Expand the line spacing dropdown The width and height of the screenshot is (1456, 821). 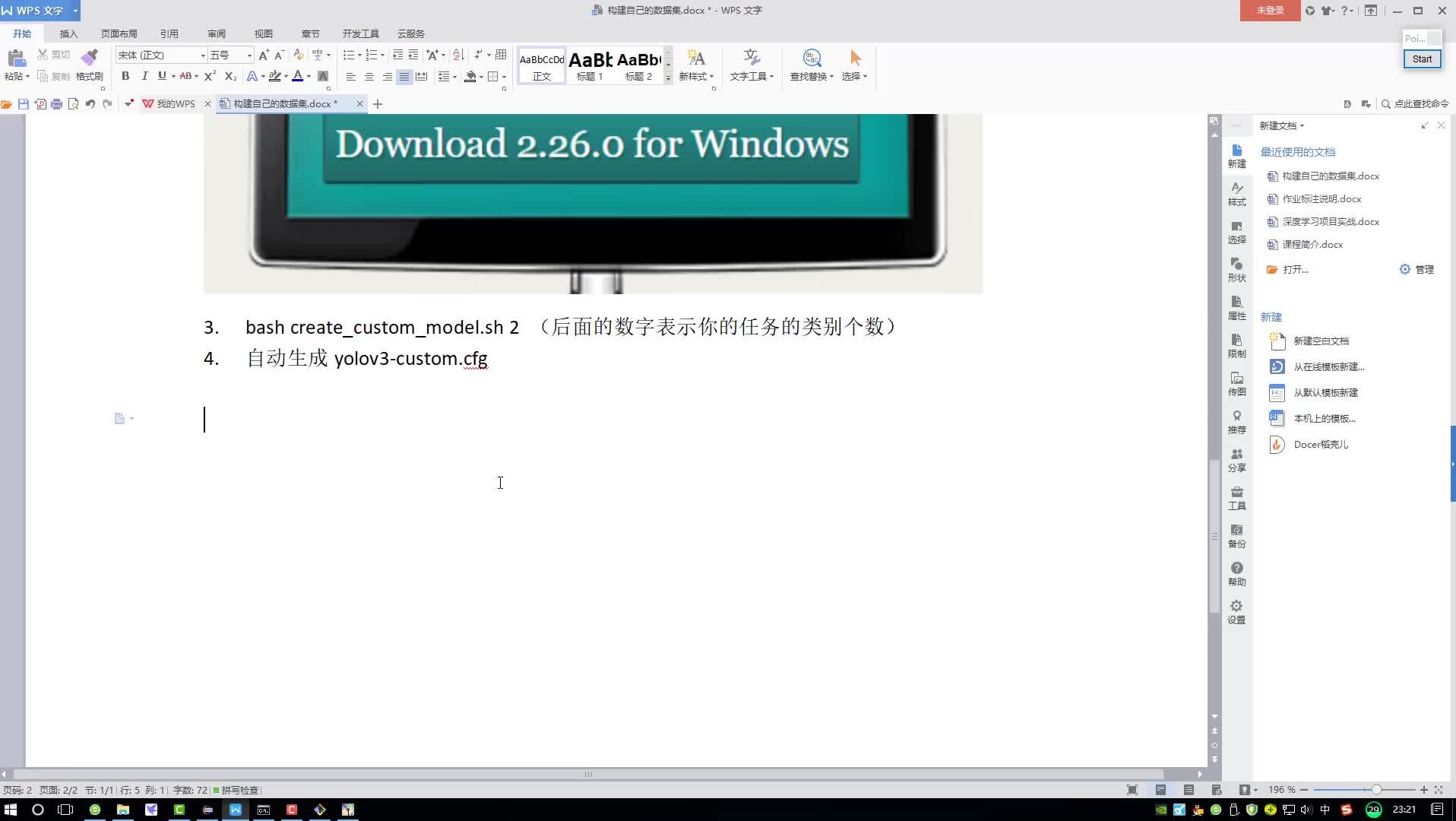(x=454, y=77)
